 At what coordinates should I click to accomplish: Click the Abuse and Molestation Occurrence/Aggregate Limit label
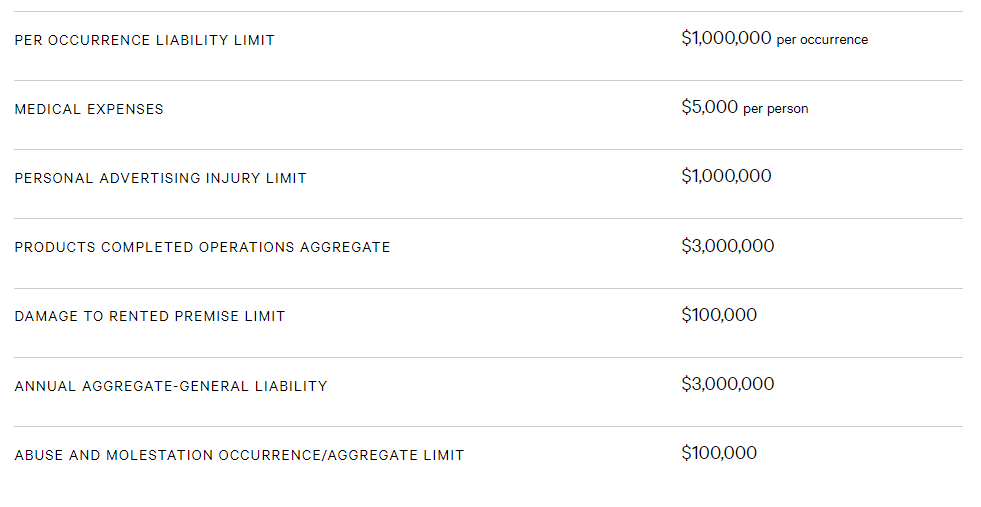tap(239, 455)
